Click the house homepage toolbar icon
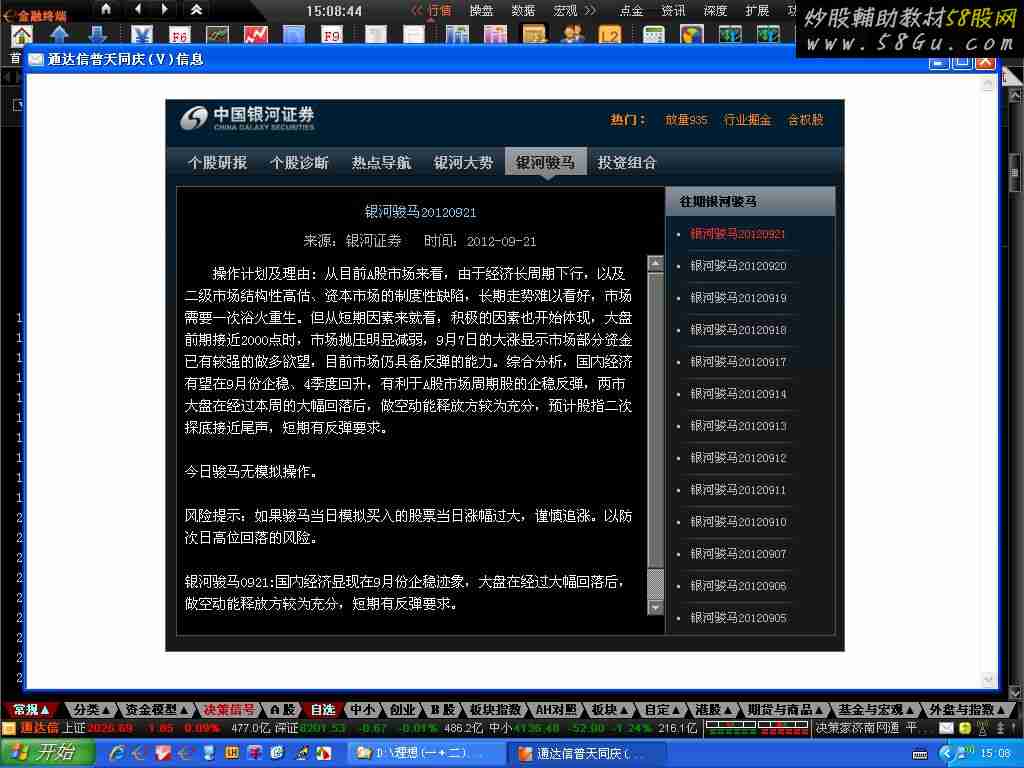 pyautogui.click(x=22, y=34)
